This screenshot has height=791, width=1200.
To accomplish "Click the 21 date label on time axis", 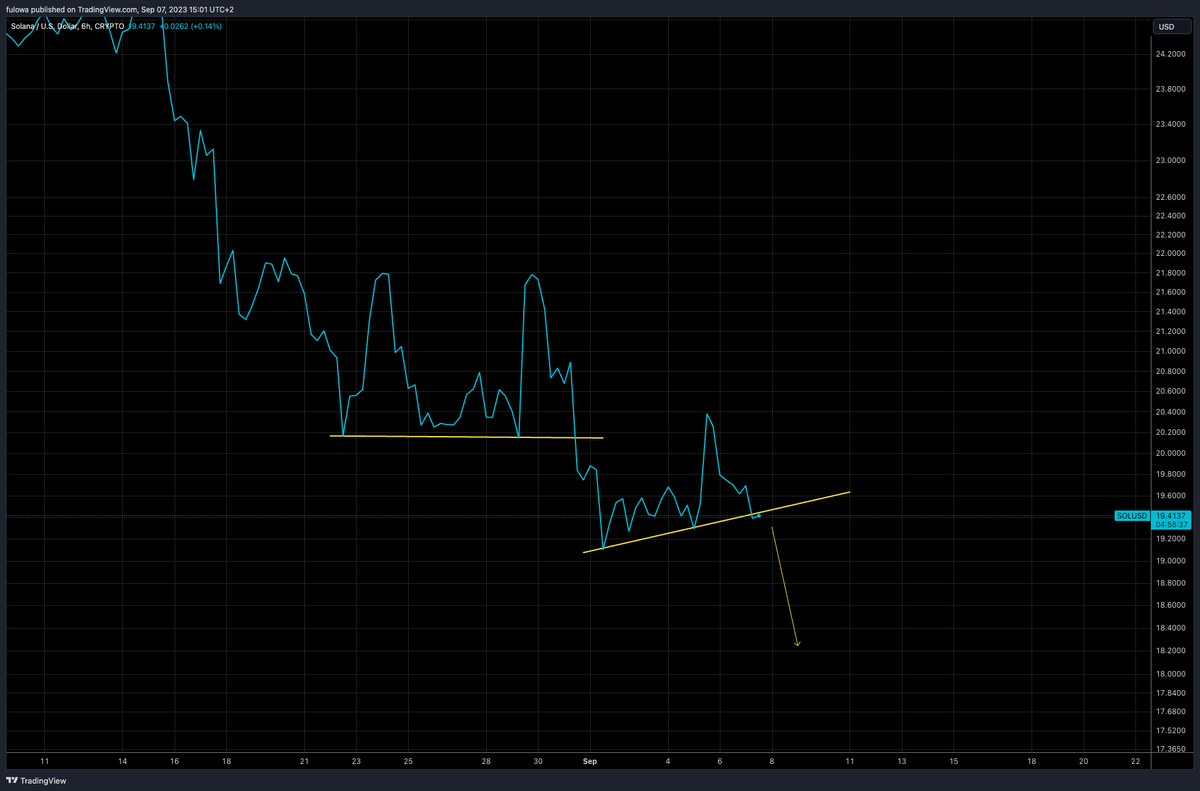I will coord(304,761).
